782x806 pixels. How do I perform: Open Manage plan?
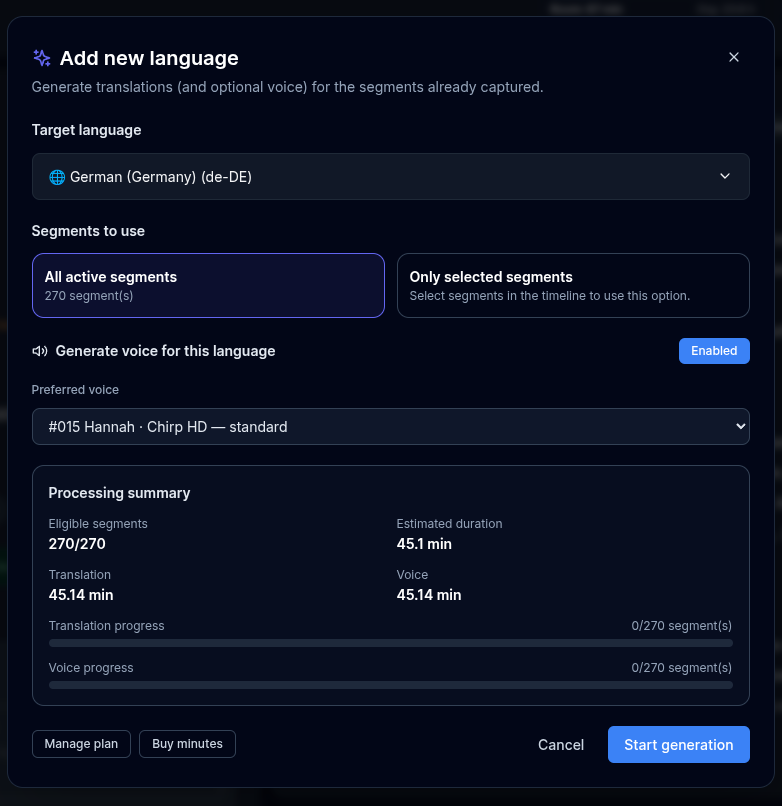(x=81, y=744)
